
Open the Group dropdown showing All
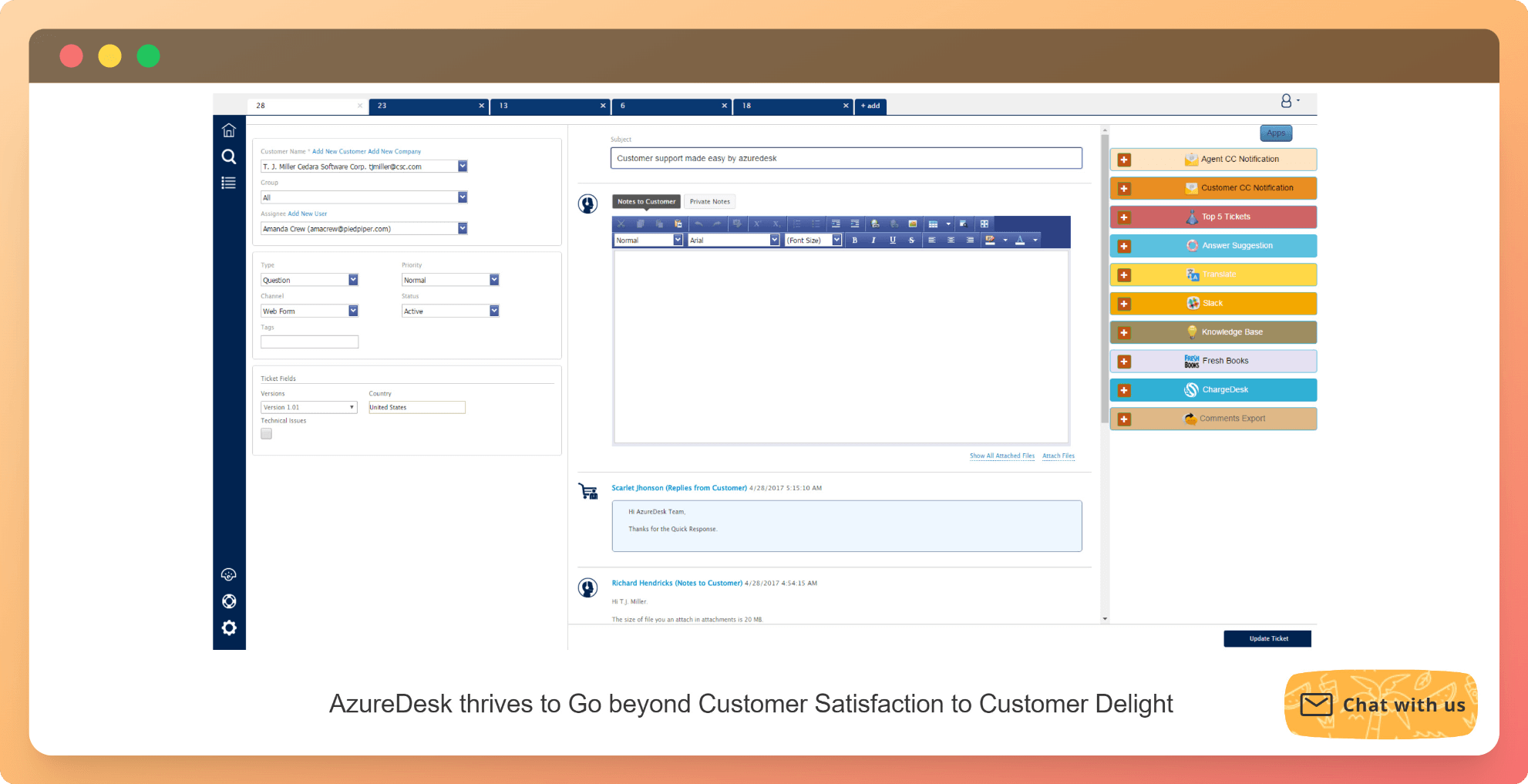463,197
